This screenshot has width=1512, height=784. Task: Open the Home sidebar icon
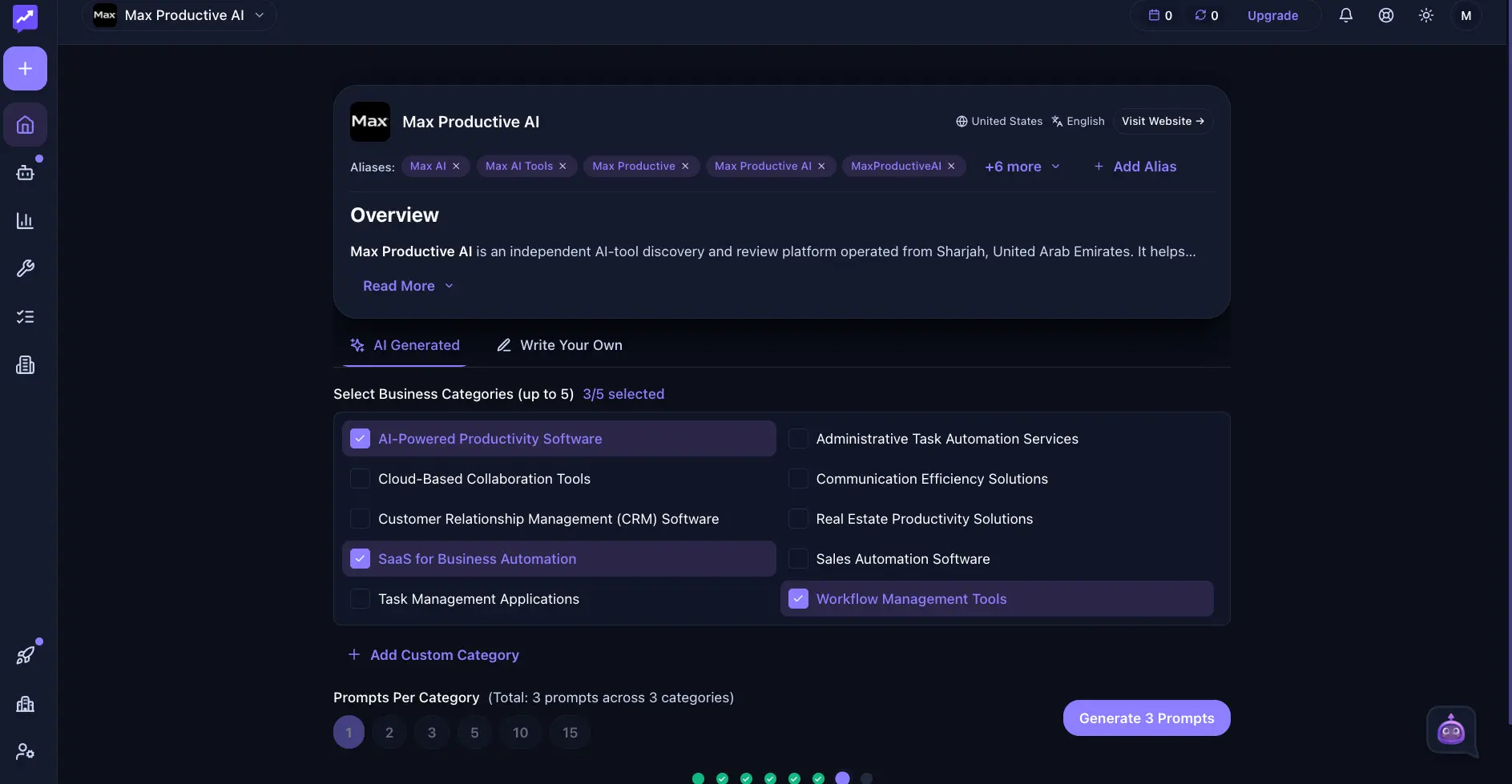pos(25,125)
